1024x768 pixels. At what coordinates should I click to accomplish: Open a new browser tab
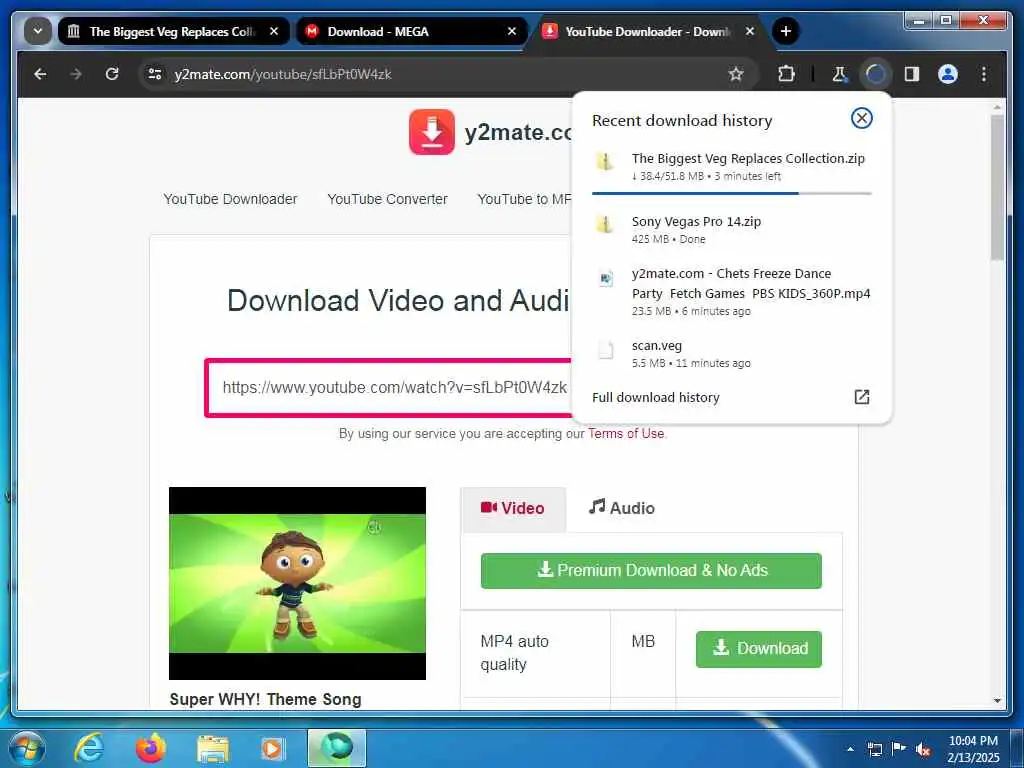pos(786,31)
